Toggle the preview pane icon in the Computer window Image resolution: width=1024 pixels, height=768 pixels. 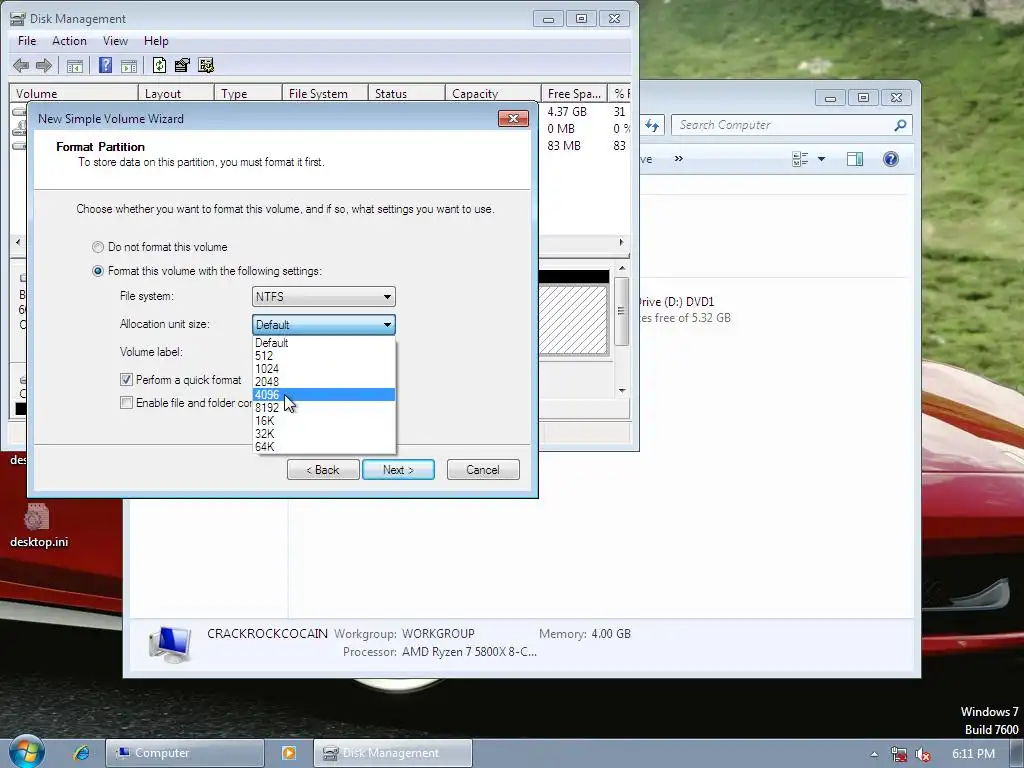(x=855, y=159)
